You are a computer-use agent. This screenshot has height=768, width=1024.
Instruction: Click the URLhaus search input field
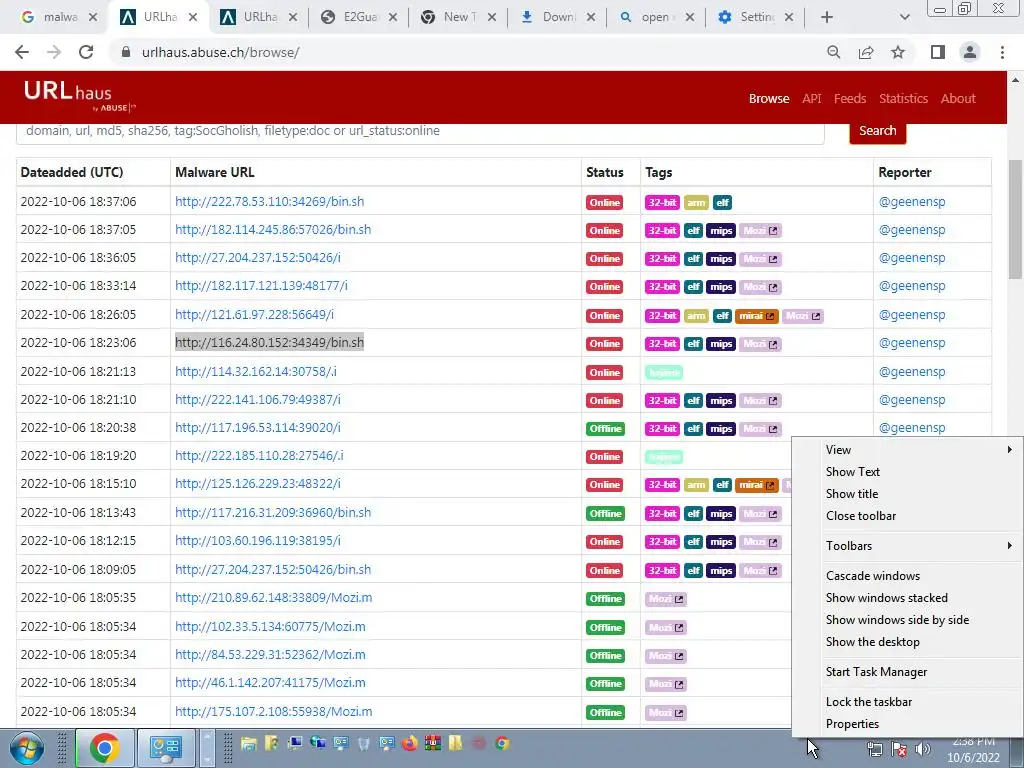point(420,131)
